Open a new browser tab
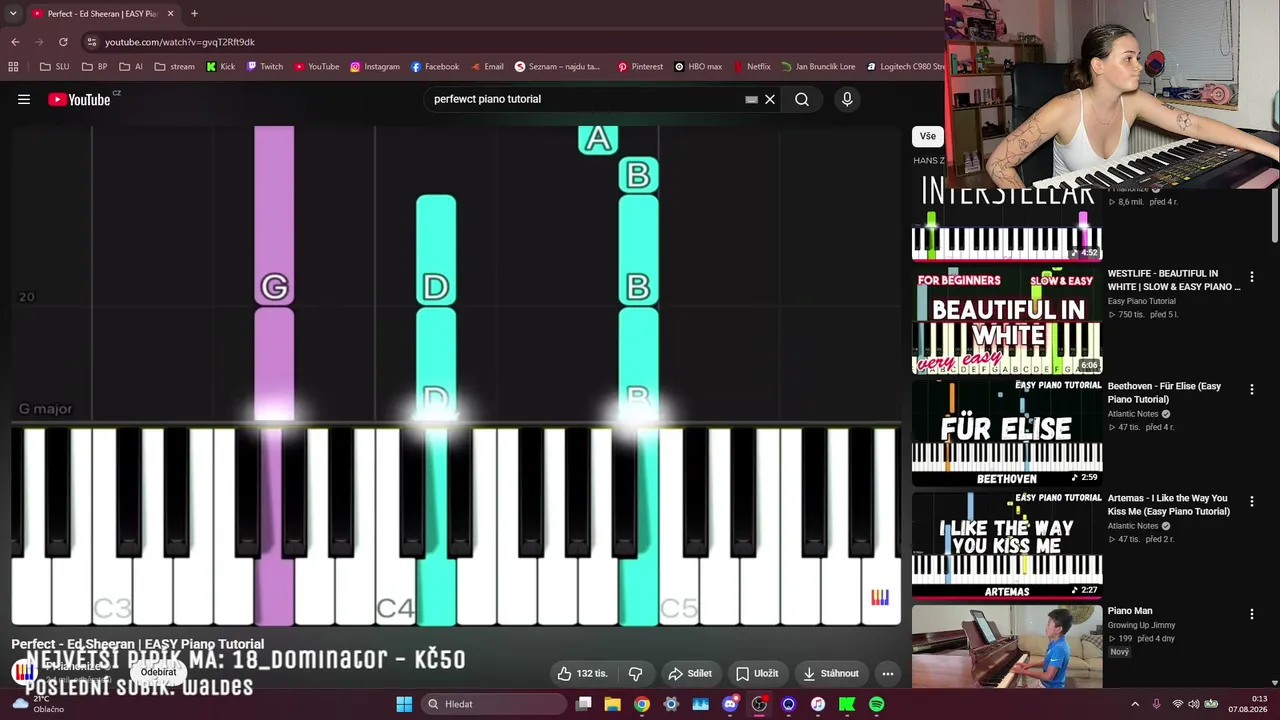 [194, 14]
